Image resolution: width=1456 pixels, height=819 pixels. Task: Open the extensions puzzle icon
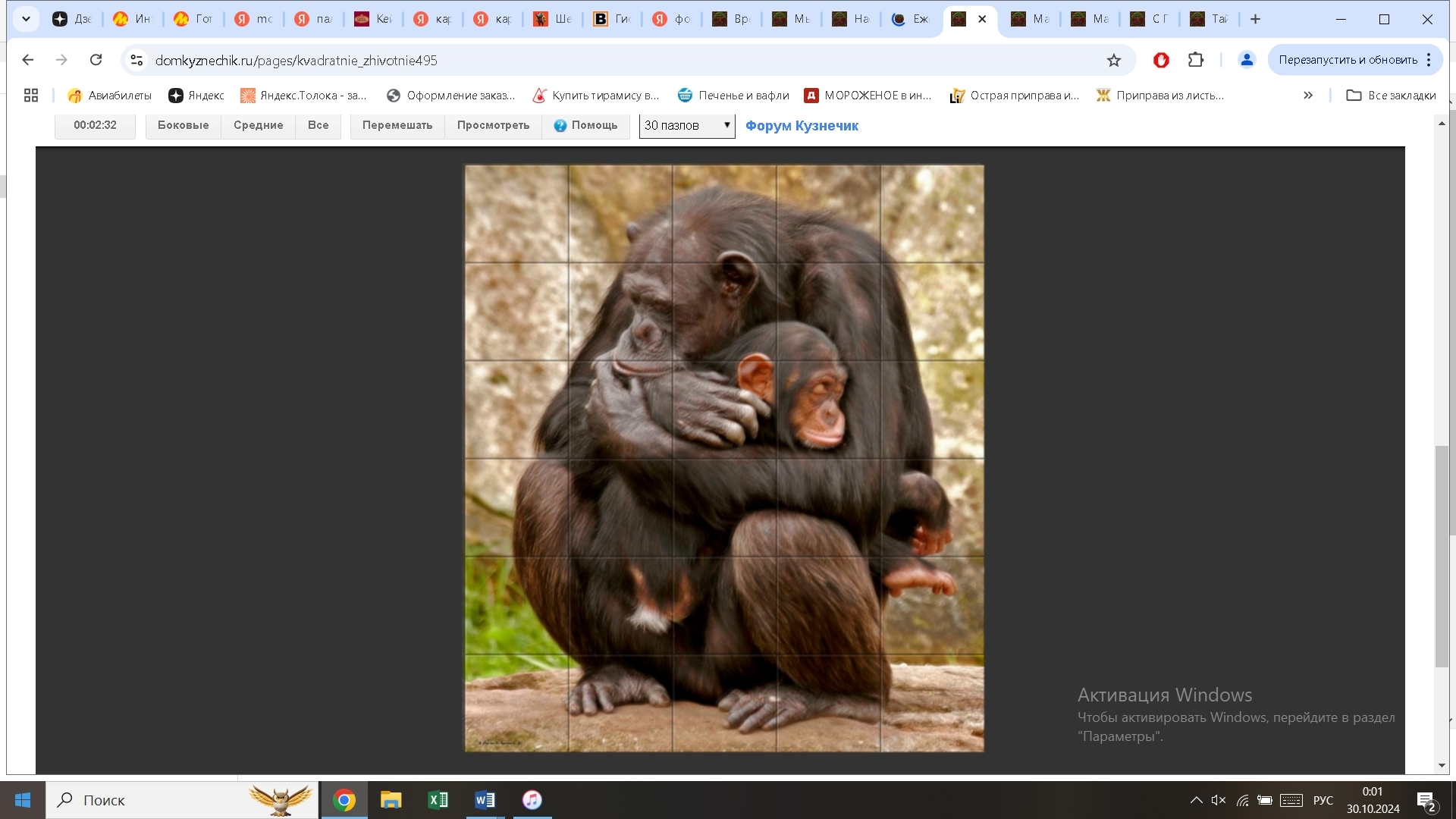point(1196,60)
